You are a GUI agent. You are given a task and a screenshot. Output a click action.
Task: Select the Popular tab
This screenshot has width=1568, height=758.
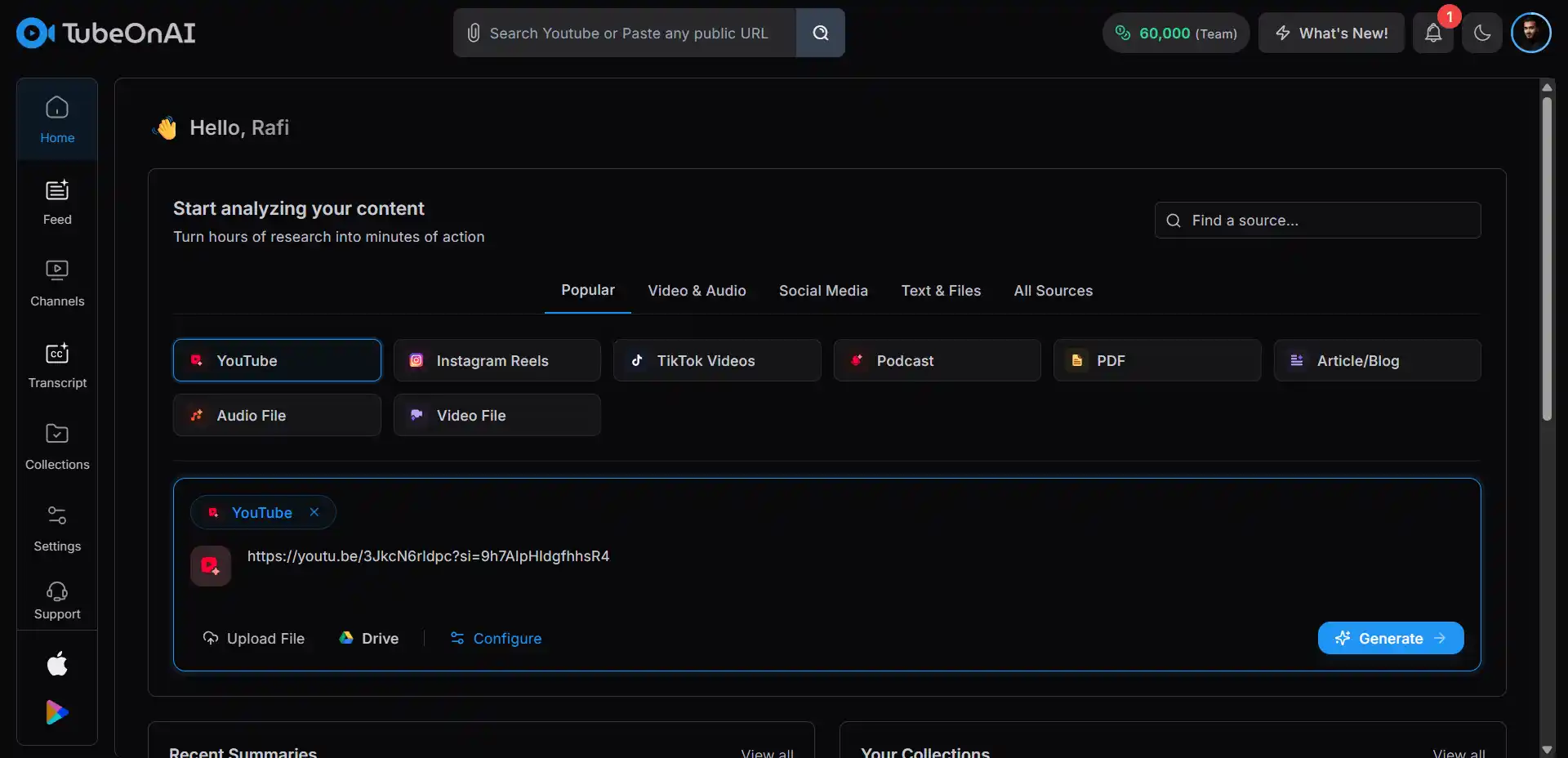(x=588, y=290)
